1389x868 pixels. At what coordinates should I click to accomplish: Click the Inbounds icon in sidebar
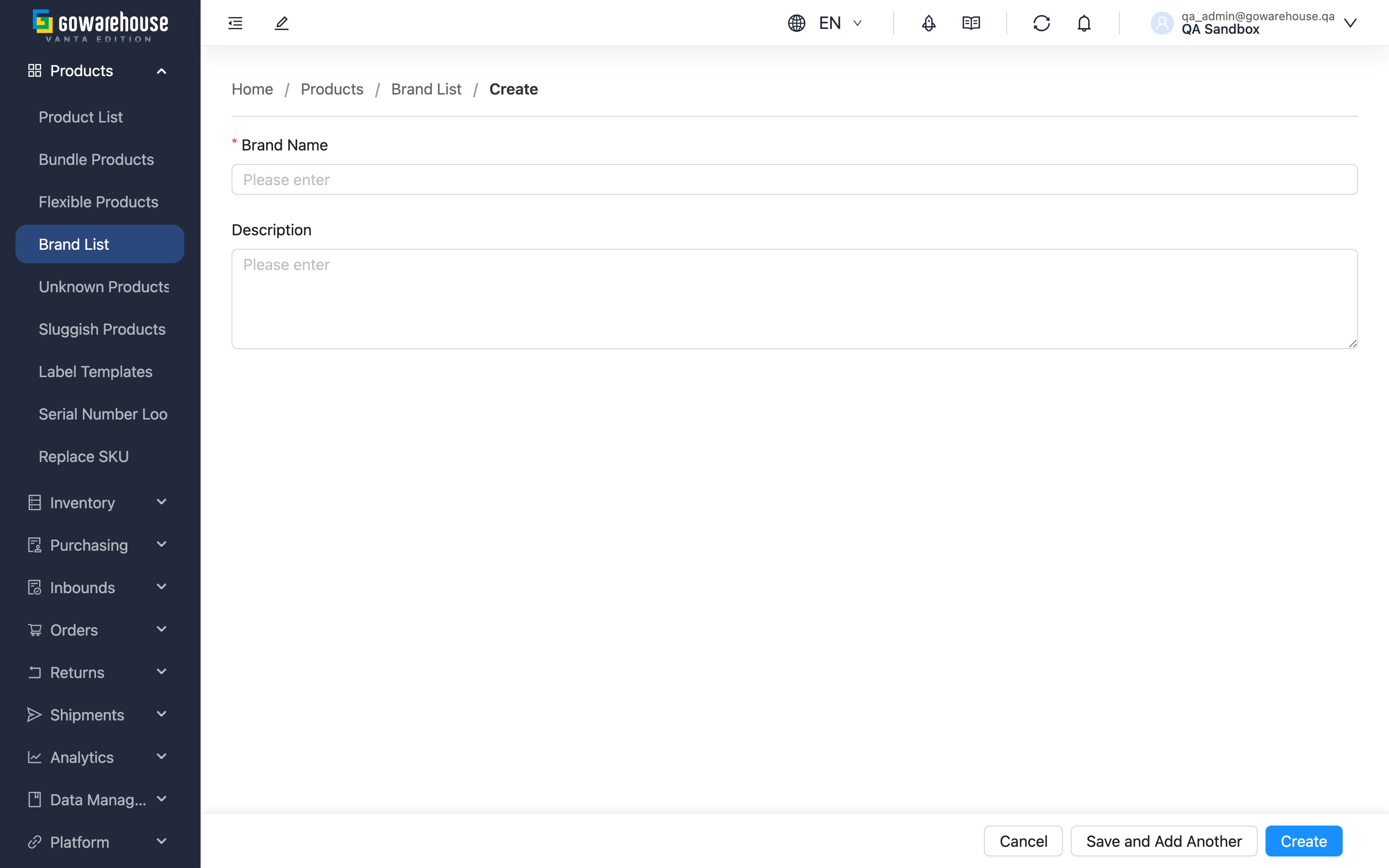pyautogui.click(x=34, y=587)
